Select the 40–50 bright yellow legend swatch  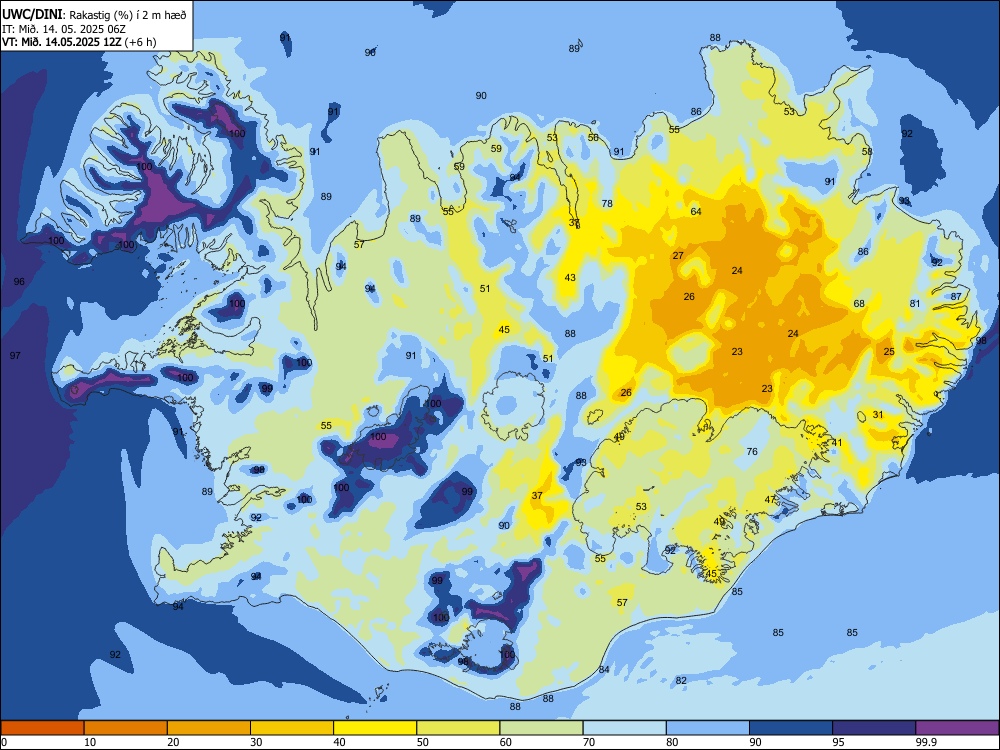click(x=375, y=728)
